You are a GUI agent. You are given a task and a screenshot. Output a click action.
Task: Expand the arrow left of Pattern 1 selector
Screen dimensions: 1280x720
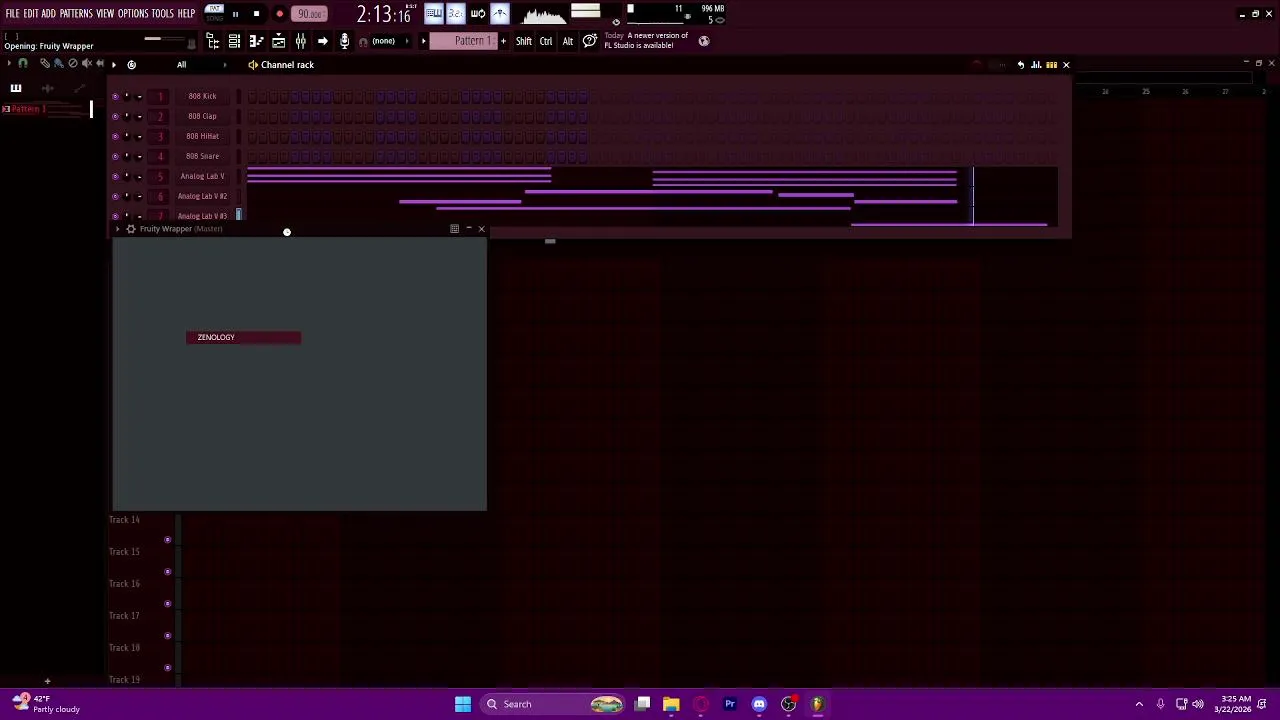424,41
